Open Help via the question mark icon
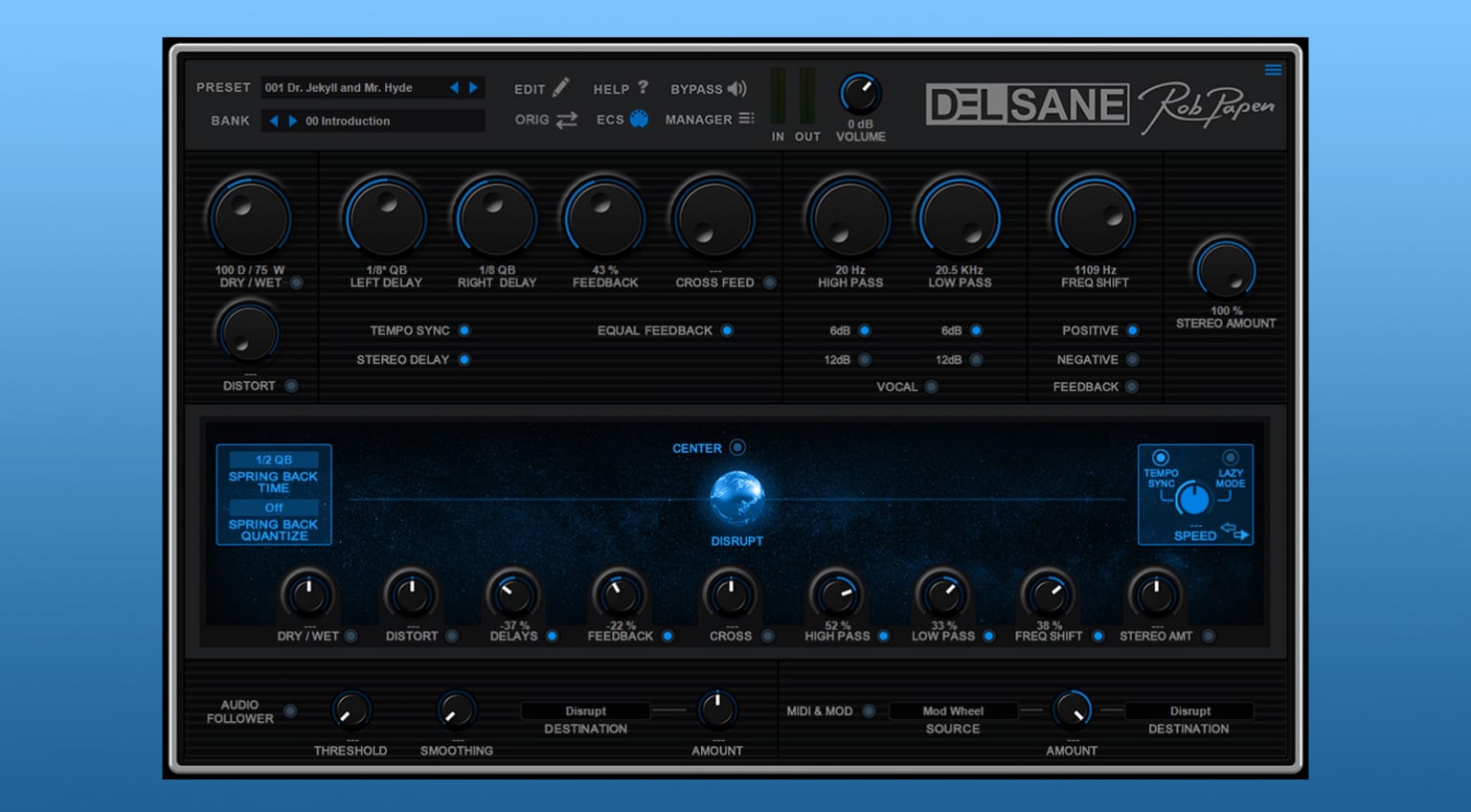The width and height of the screenshot is (1471, 812). 644,87
